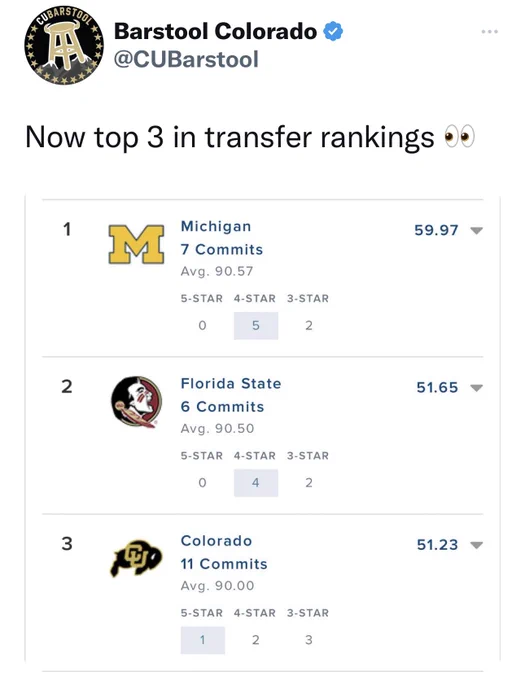The height and width of the screenshot is (680, 525).
Task: Click the blue verified badge
Action: pos(333,31)
